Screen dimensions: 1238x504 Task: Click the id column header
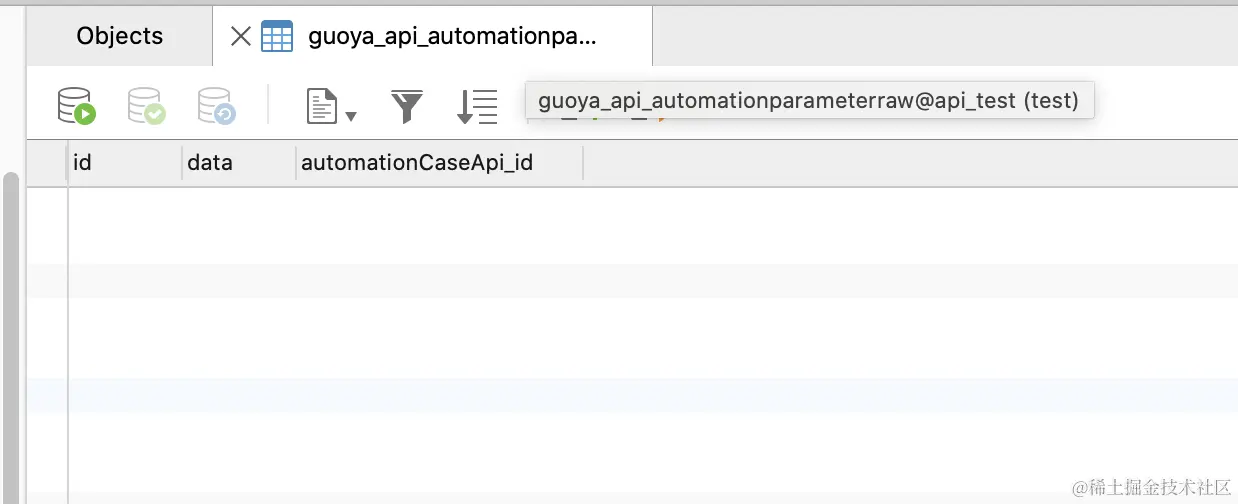pyautogui.click(x=124, y=162)
